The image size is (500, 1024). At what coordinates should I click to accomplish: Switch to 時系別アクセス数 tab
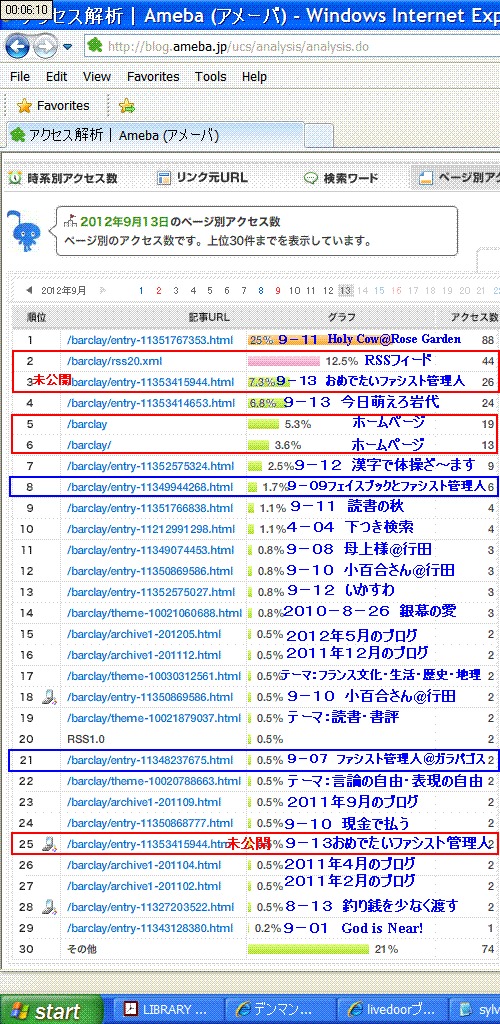(x=63, y=178)
